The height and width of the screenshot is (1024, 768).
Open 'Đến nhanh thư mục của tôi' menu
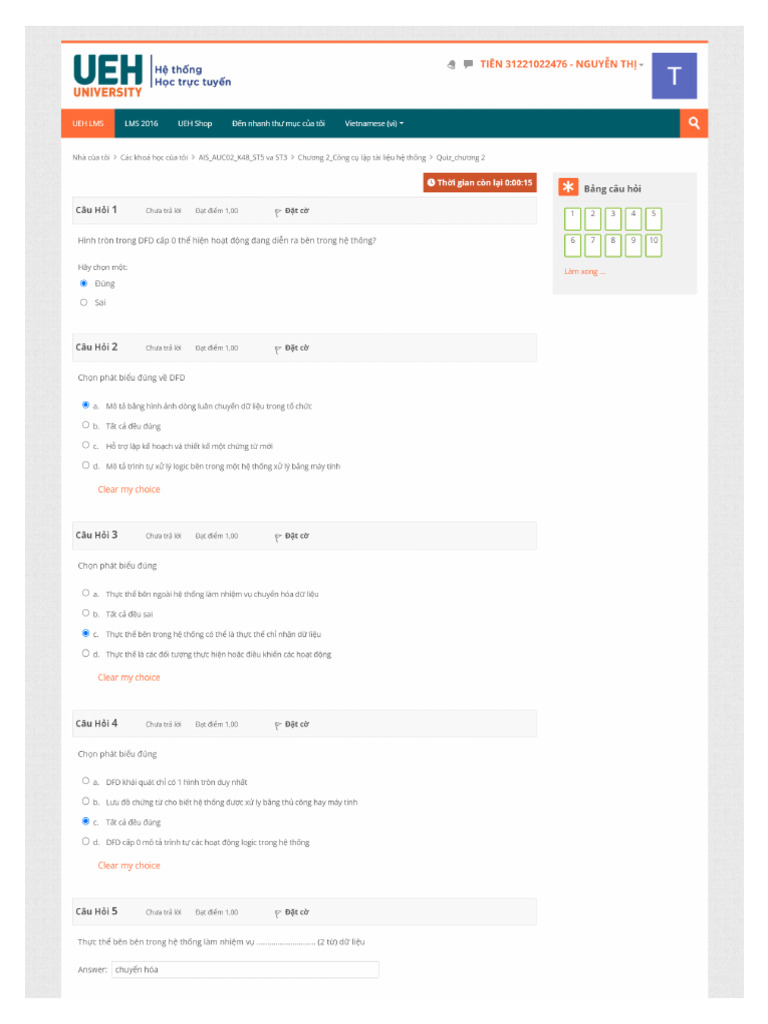(278, 123)
